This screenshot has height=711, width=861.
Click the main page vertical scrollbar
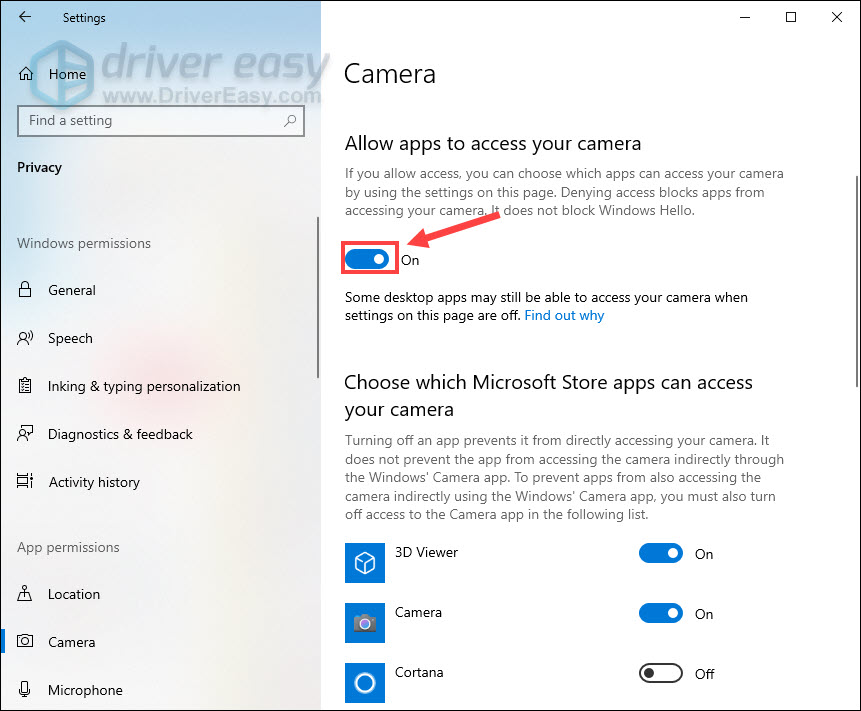click(856, 280)
